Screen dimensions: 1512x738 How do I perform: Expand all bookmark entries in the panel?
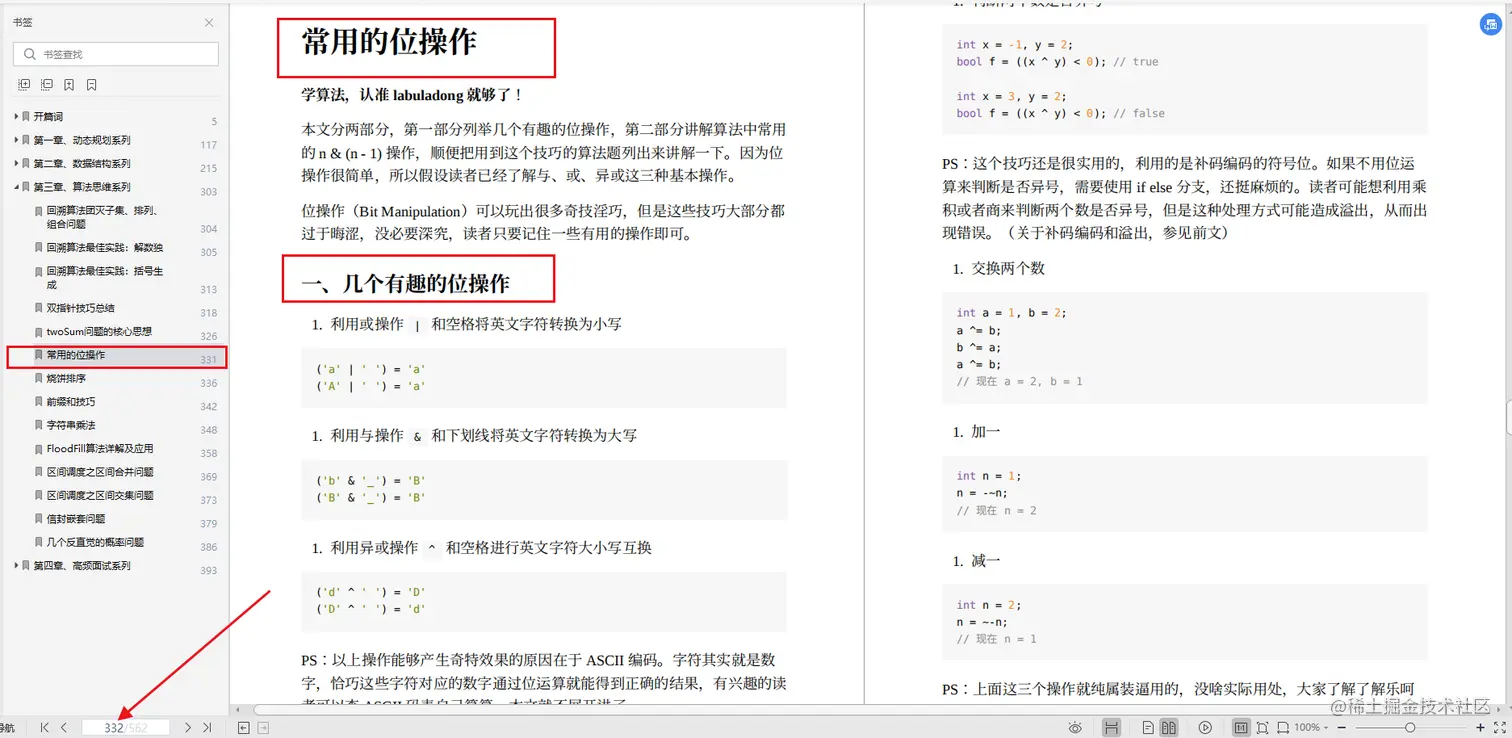(x=24, y=84)
